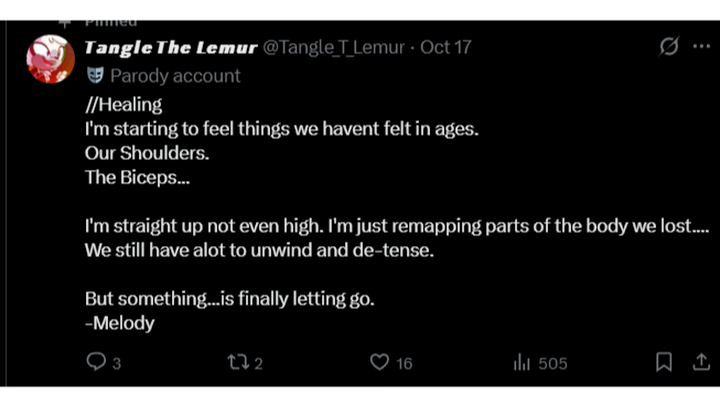Open the tweet text starting with //Healing
This screenshot has height=405, width=720.
pyautogui.click(x=397, y=214)
